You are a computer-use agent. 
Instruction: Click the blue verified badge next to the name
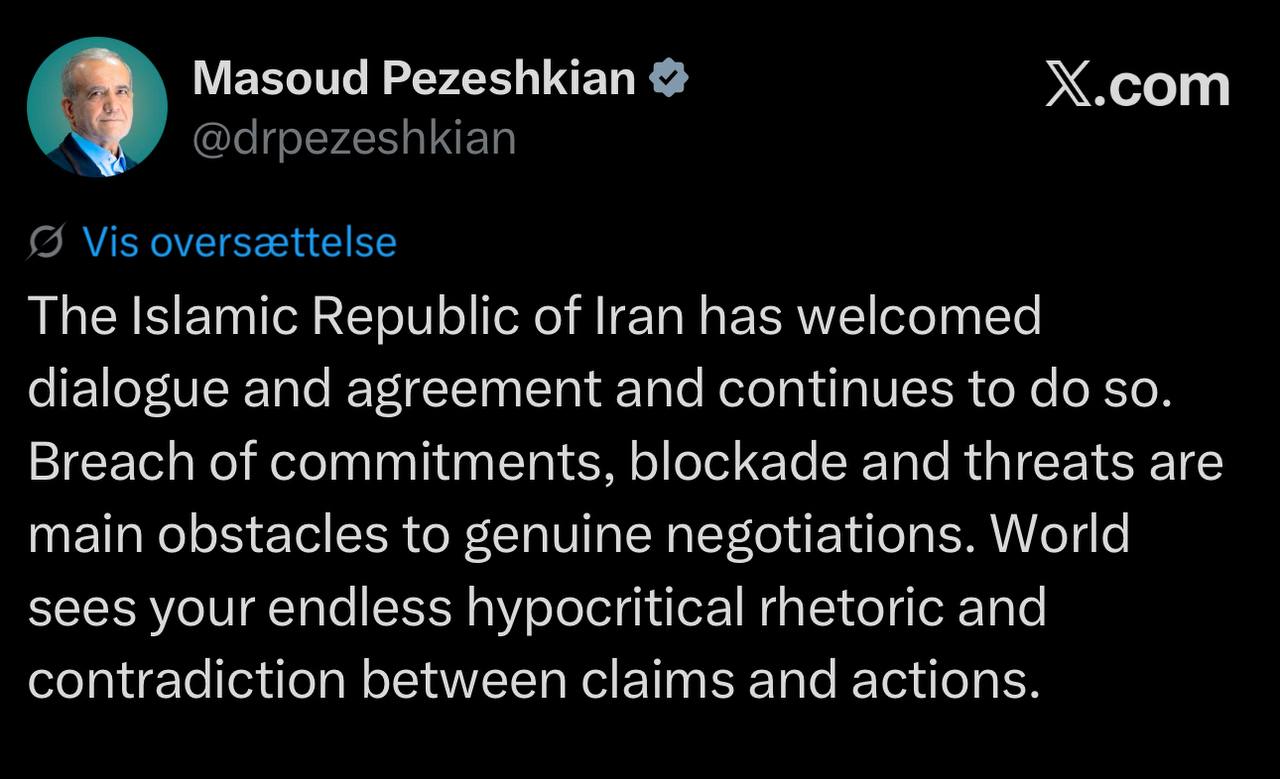point(669,78)
